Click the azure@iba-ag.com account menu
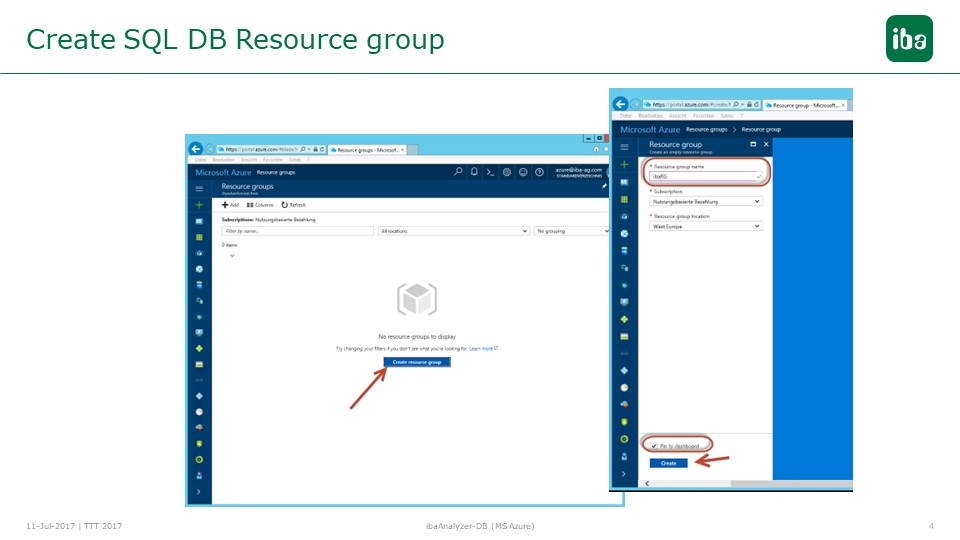Viewport: 960px width, 540px height. [x=579, y=172]
